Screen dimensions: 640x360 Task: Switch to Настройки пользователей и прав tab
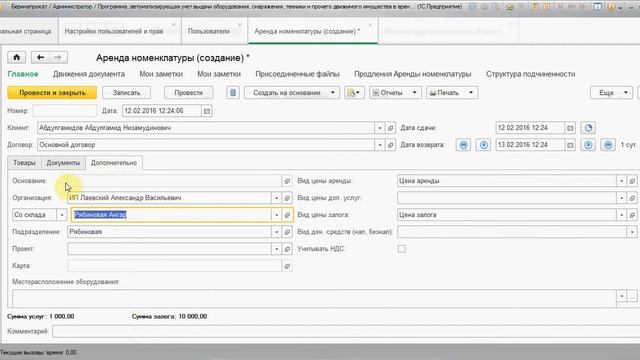[x=114, y=31]
